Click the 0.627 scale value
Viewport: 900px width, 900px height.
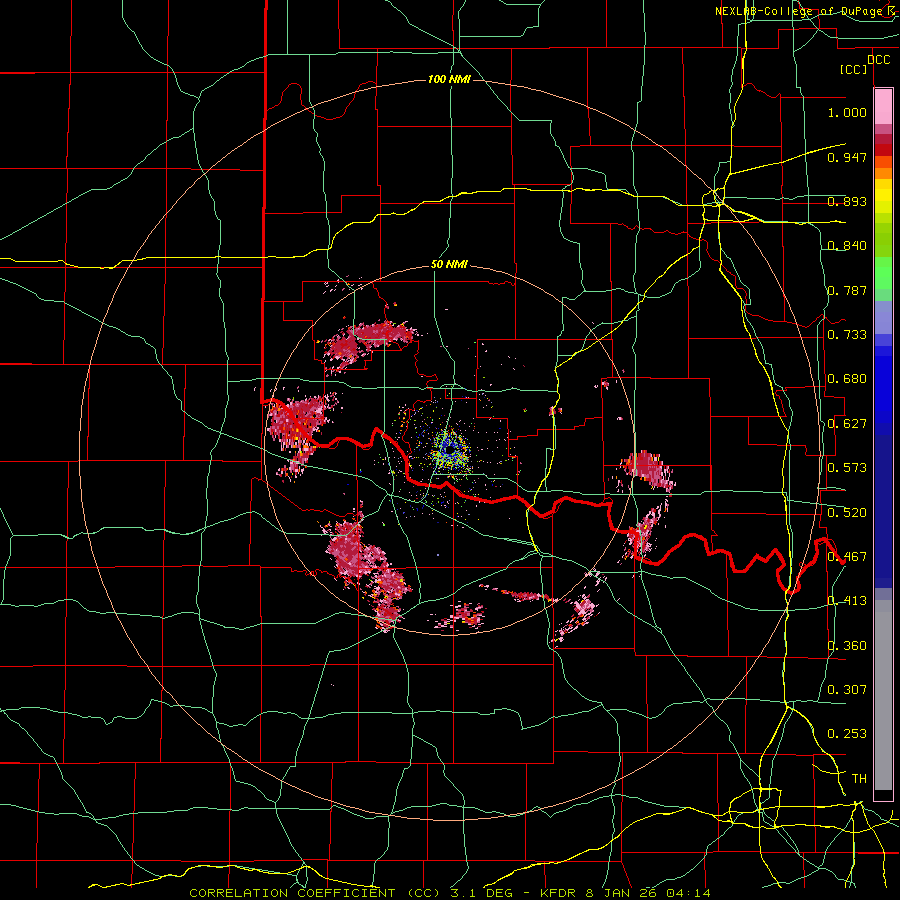[x=847, y=424]
